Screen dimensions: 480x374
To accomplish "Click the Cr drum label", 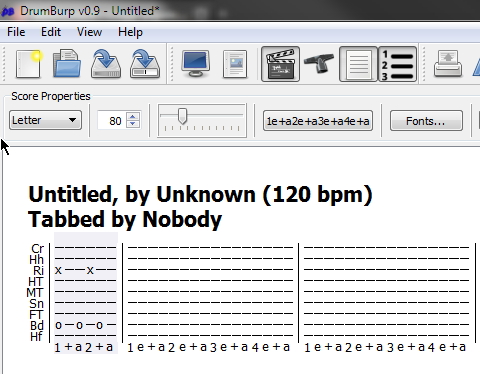I will click(x=37, y=249).
